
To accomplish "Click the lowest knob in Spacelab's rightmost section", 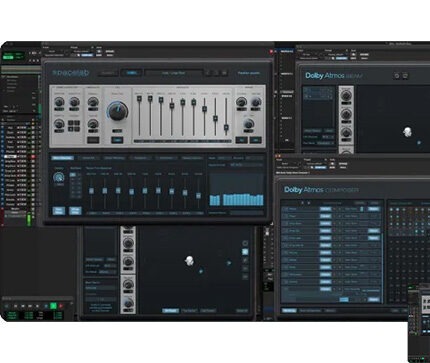I will coord(248,125).
